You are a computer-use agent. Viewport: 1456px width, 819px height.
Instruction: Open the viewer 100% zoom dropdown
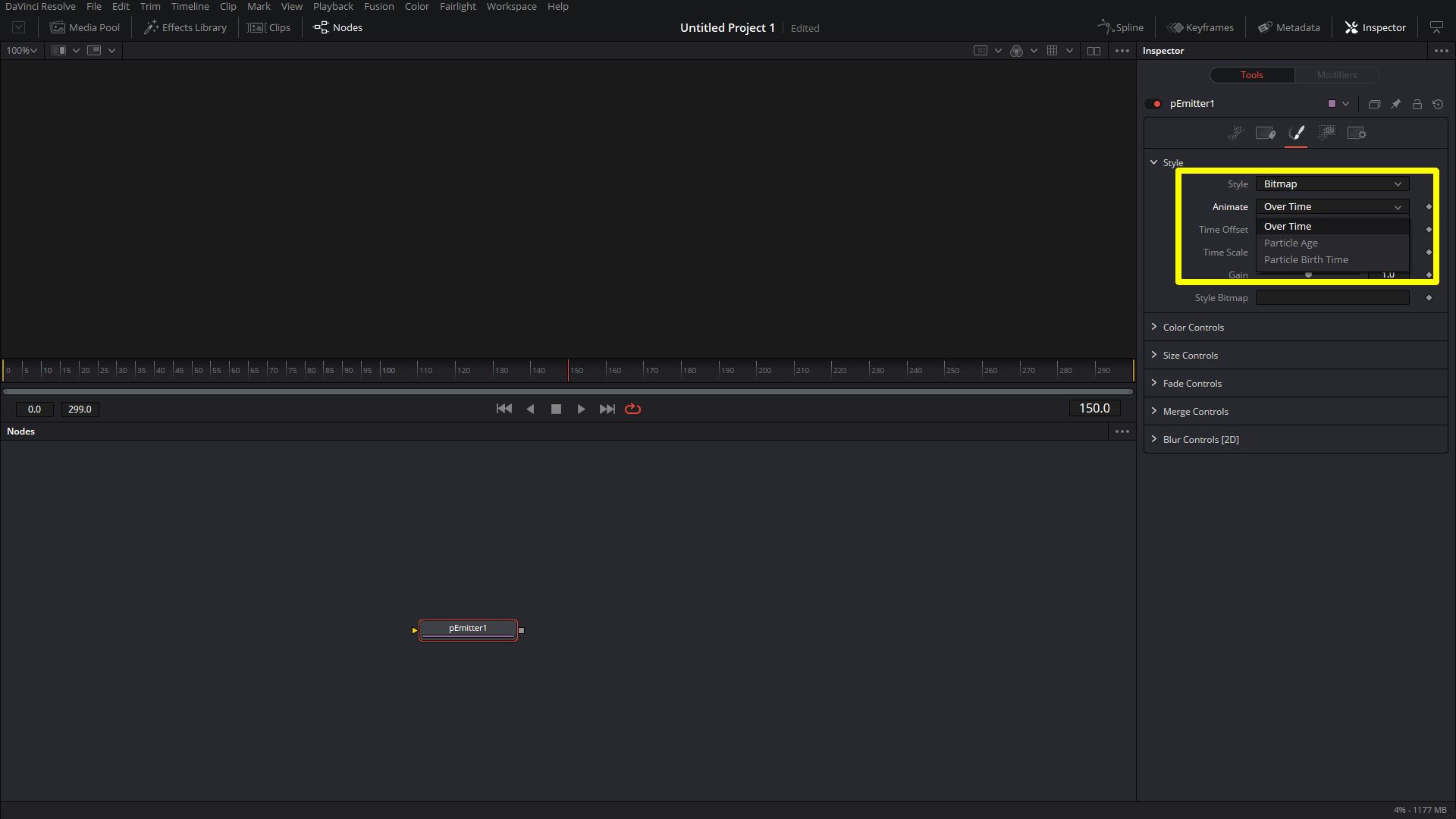click(x=21, y=51)
